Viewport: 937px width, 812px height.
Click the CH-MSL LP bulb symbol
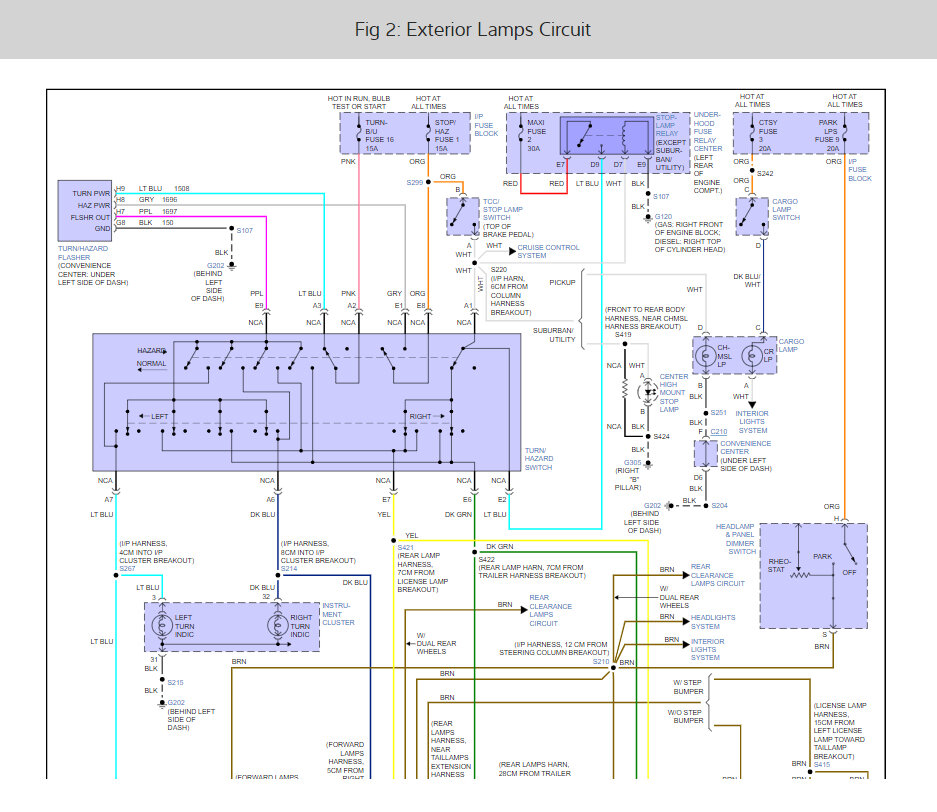tap(705, 356)
